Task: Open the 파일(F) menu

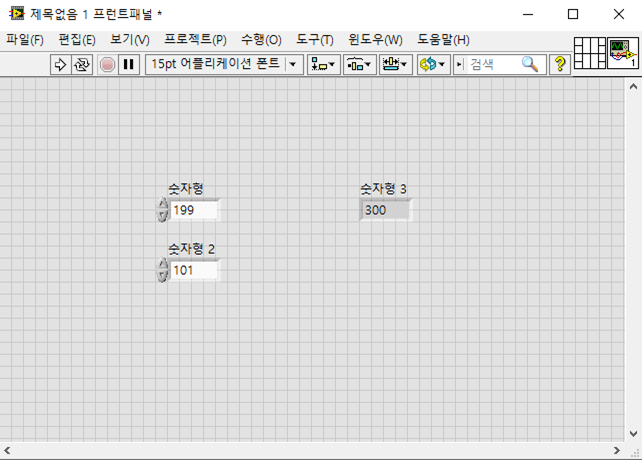Action: 25,40
